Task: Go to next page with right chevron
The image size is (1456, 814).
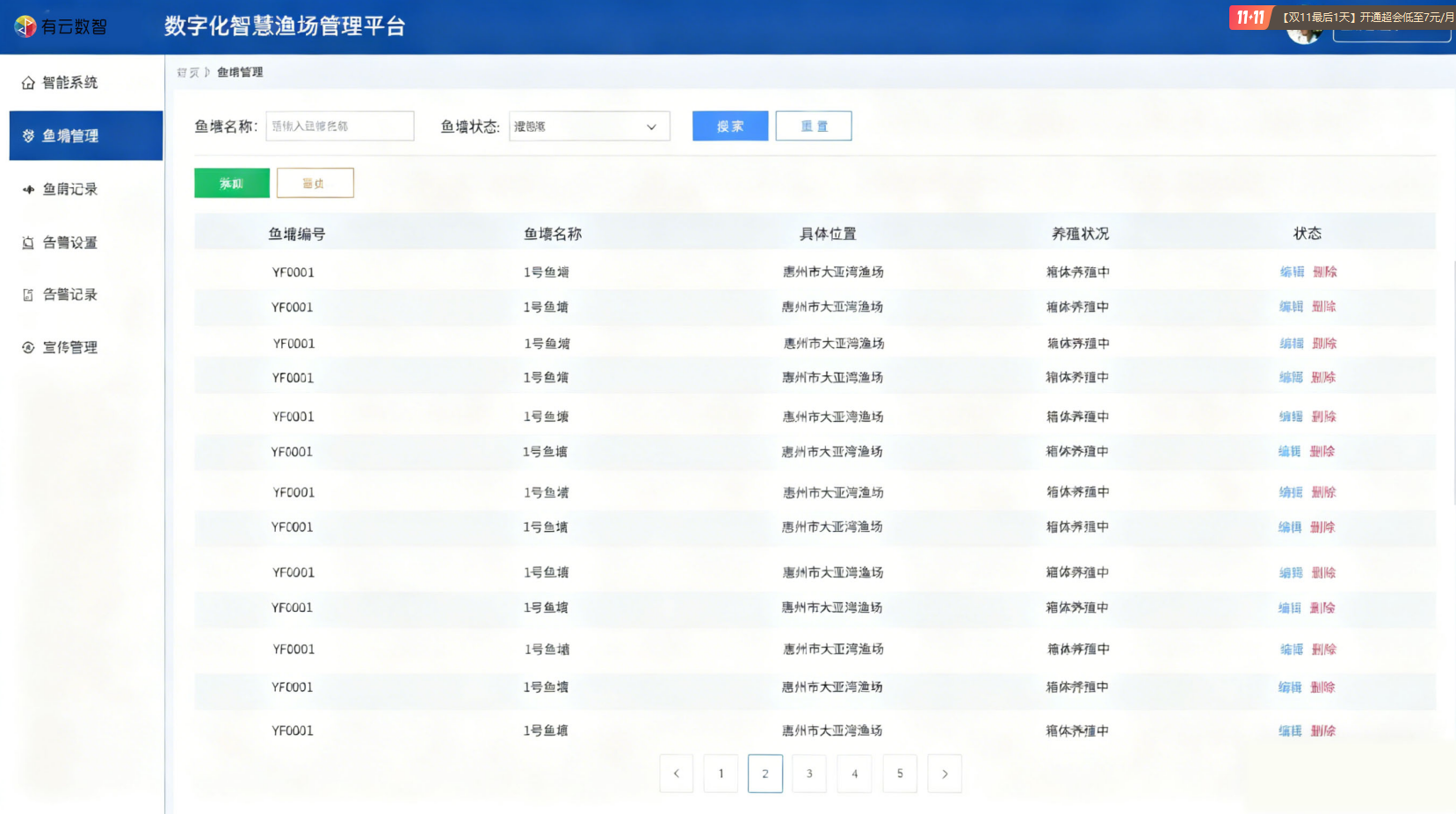Action: 945,774
